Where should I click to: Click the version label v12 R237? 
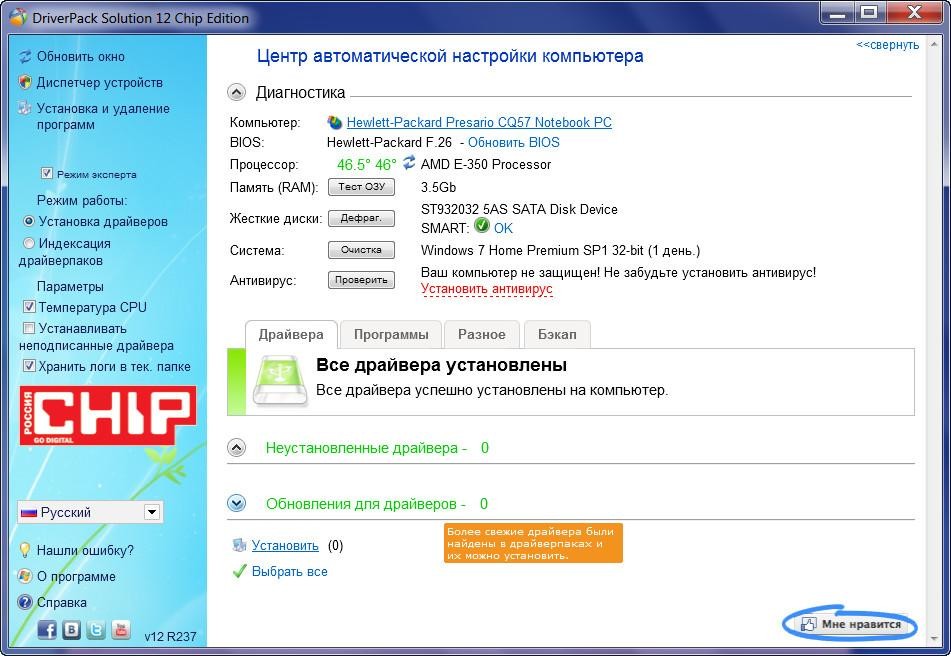pyautogui.click(x=170, y=637)
